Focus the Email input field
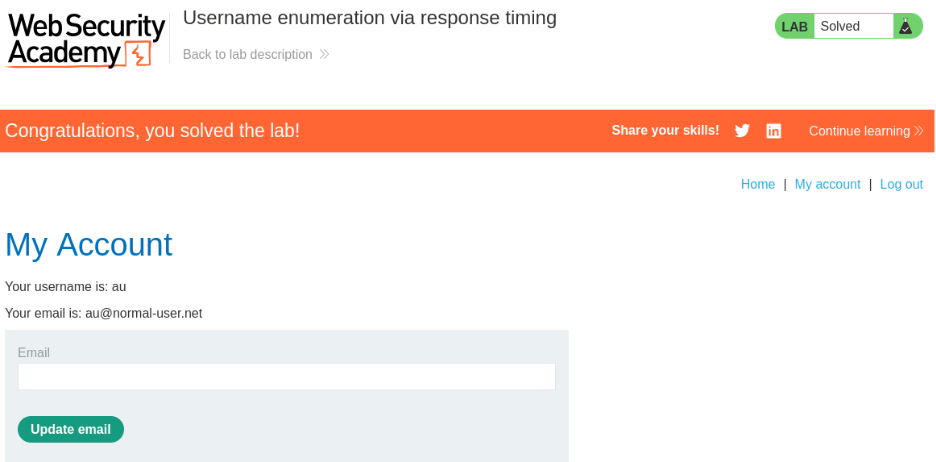Screen dimensions: 936x462 (x=286, y=377)
